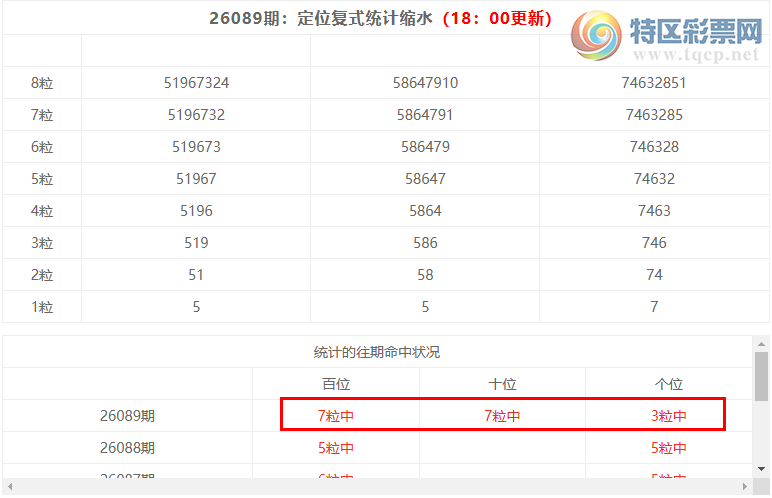The height and width of the screenshot is (498, 772).
Task: Click the vertical scrollbar thumb
Action: tap(762, 375)
